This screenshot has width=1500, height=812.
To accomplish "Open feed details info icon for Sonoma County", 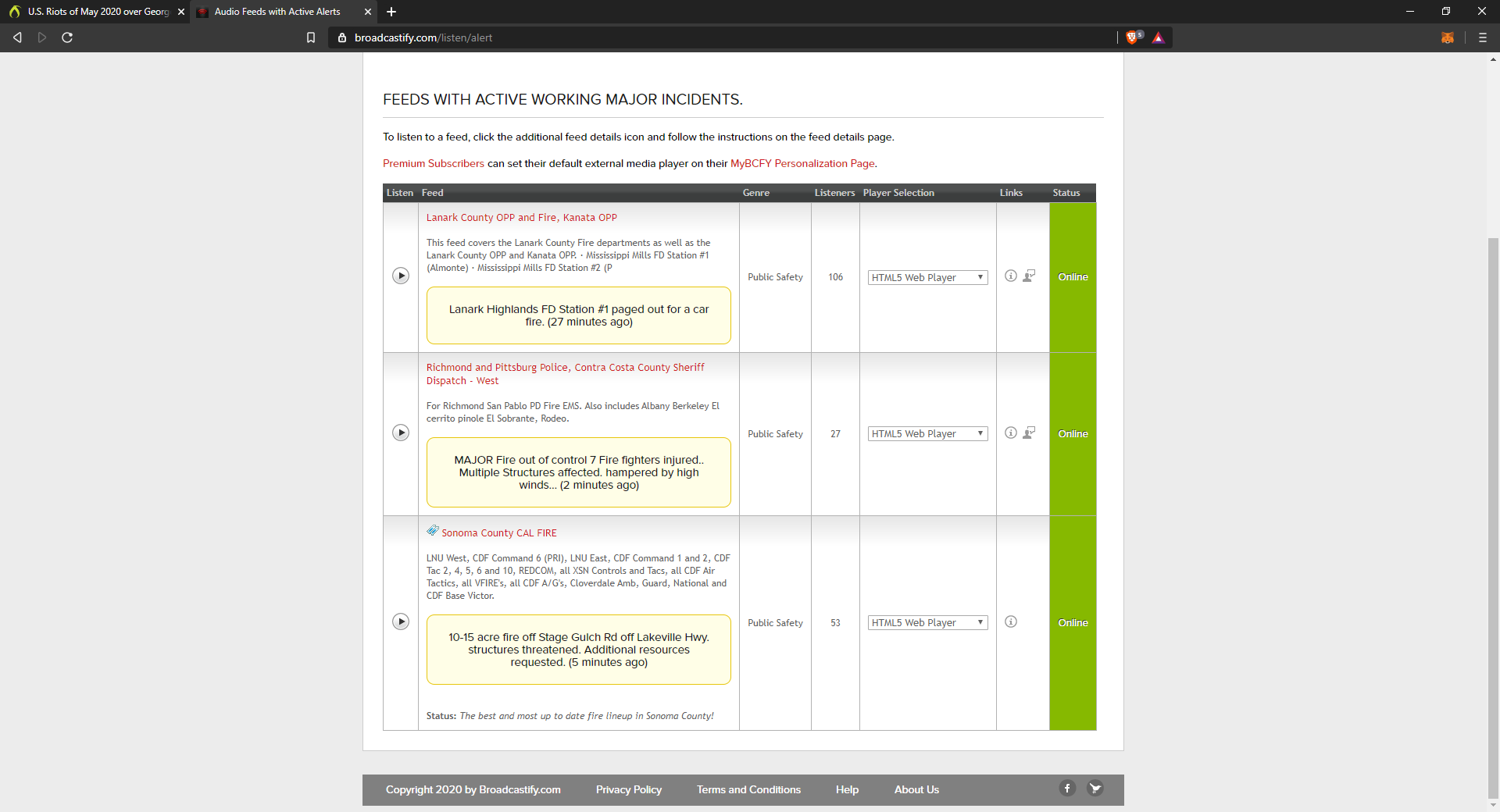I will (x=1011, y=621).
